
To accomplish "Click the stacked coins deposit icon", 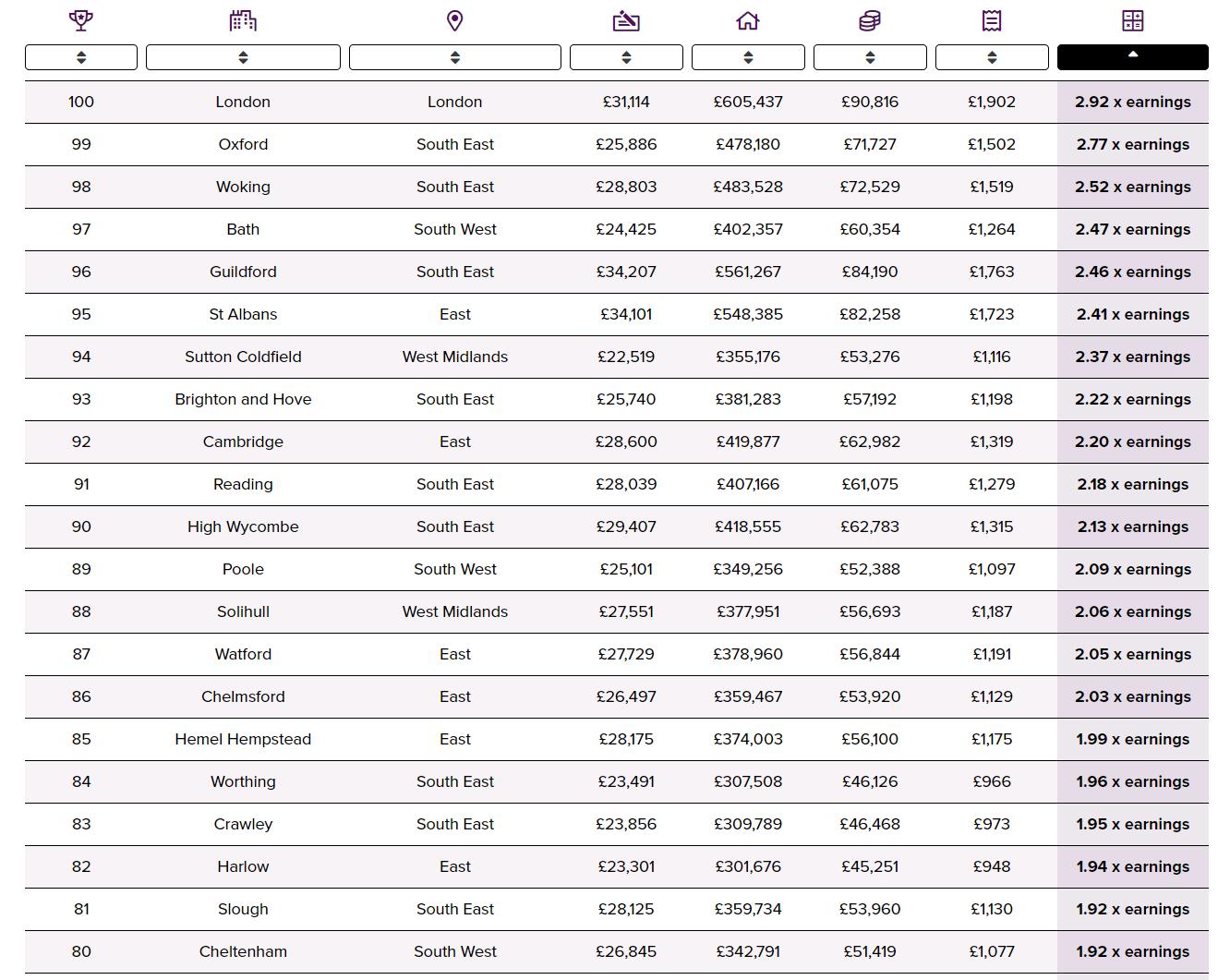I will (x=870, y=20).
